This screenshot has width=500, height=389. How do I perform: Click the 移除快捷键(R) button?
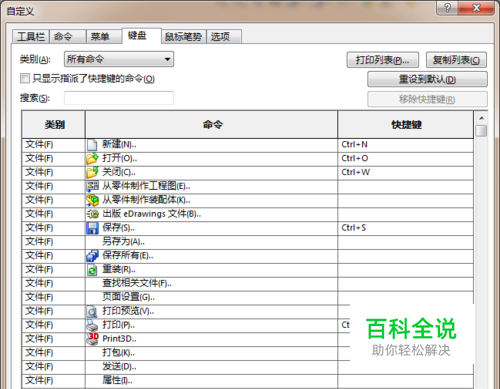point(427,99)
